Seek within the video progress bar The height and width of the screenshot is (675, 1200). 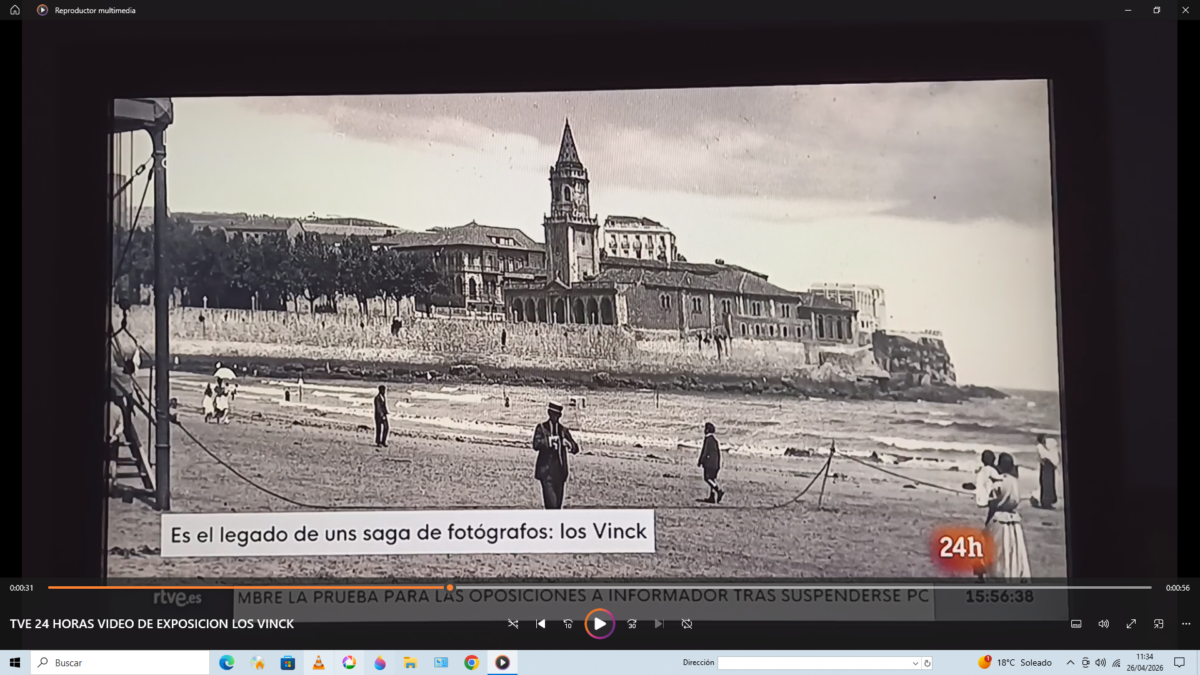[600, 588]
